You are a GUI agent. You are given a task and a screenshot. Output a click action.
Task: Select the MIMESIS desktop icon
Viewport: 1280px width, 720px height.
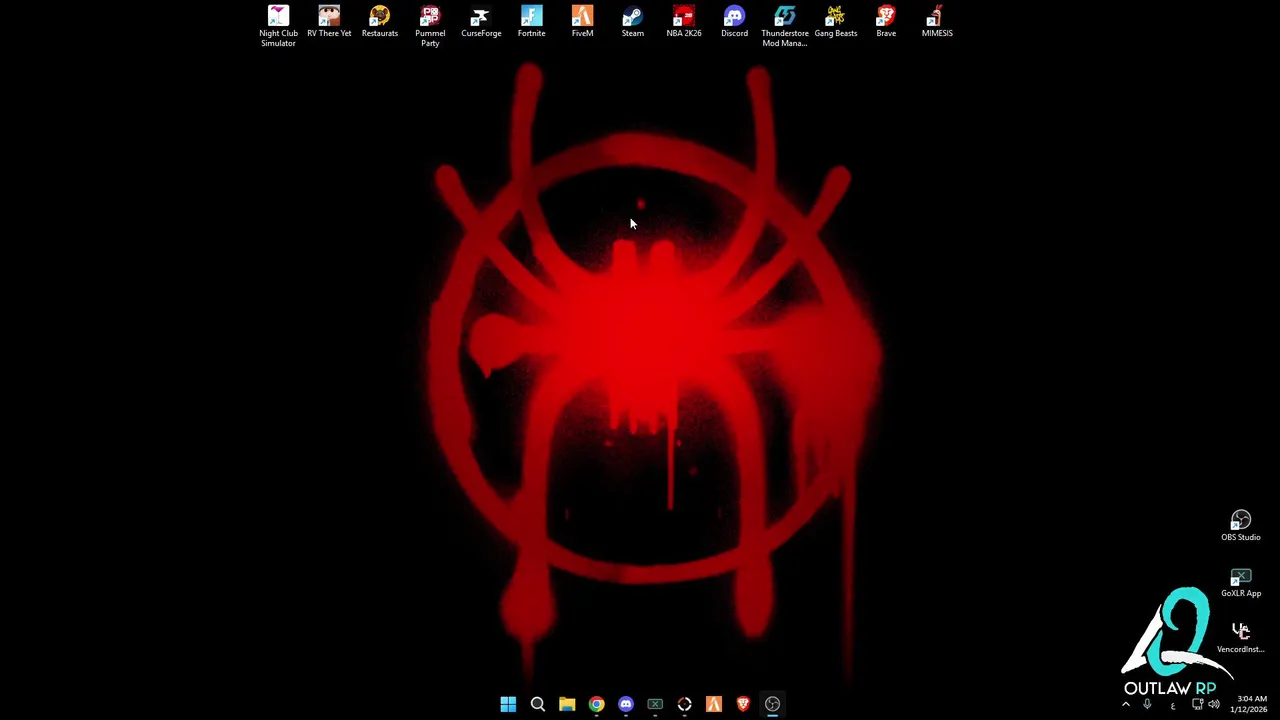(x=937, y=22)
